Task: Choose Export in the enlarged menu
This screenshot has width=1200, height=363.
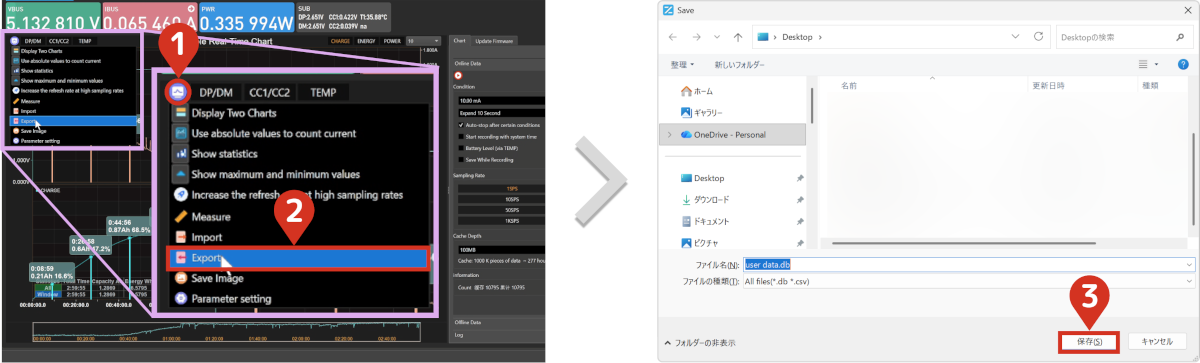Action: [x=297, y=257]
